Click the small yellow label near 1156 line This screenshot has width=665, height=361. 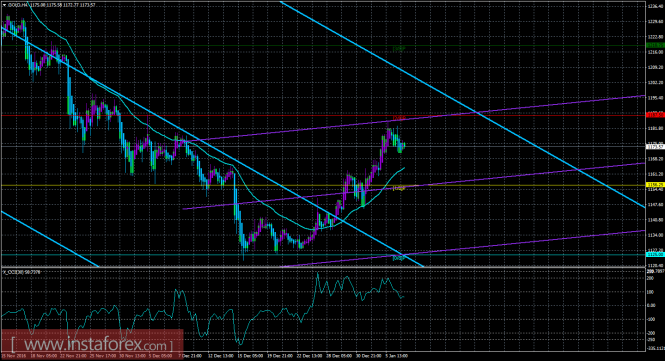399,188
